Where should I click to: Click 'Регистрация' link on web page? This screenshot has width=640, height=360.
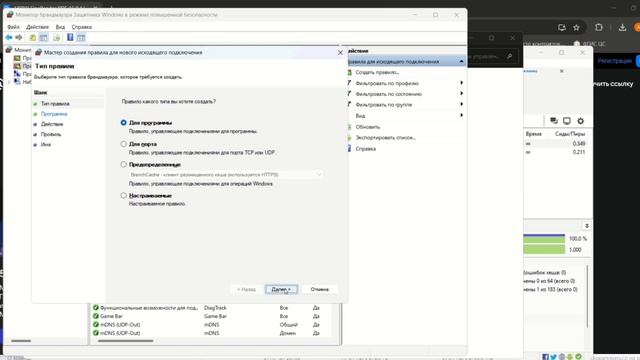point(614,61)
